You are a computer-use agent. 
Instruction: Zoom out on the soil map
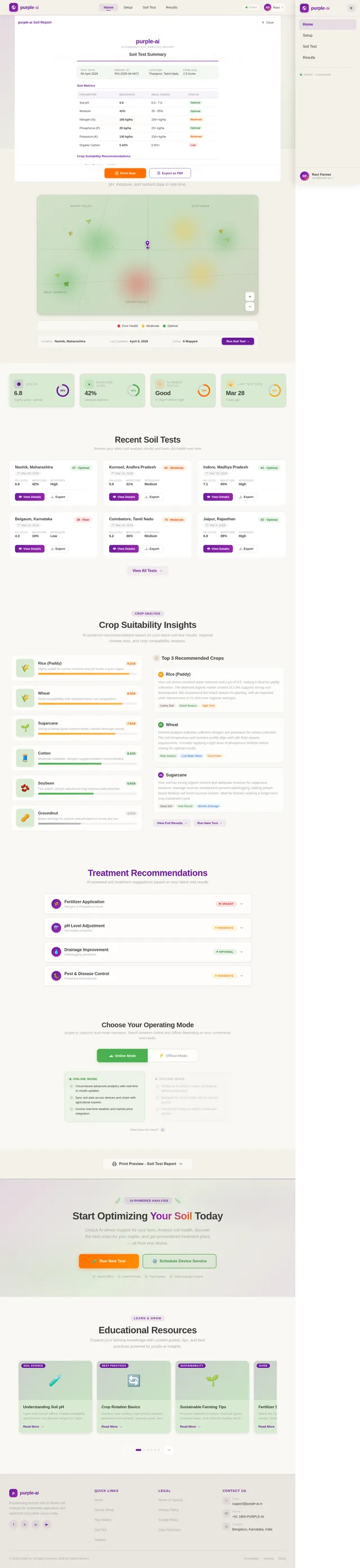coord(250,307)
